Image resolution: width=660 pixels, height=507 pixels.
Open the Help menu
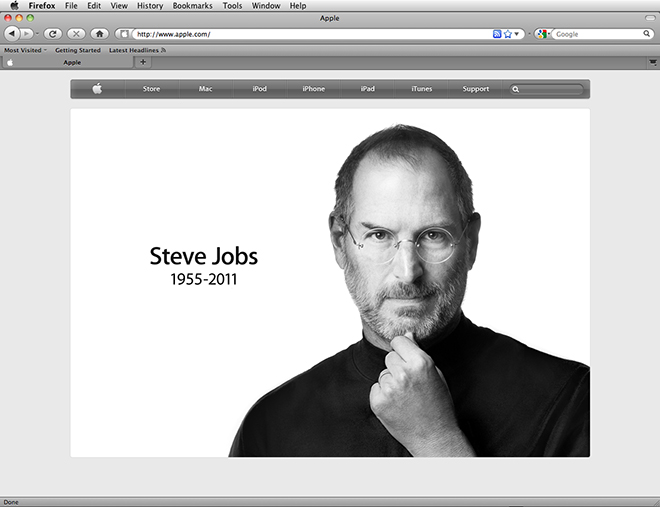(298, 5)
